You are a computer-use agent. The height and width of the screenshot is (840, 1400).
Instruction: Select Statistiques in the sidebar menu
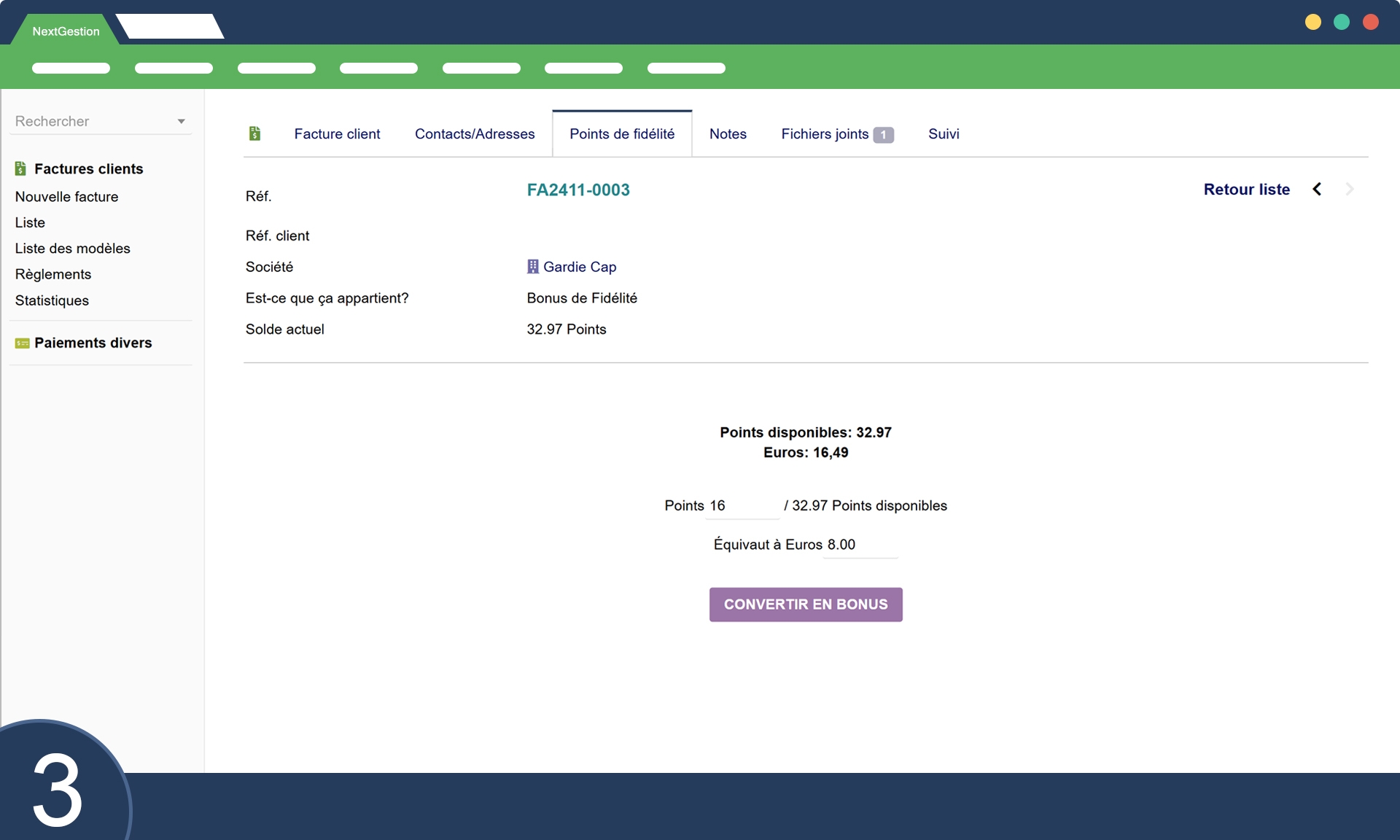[x=52, y=300]
